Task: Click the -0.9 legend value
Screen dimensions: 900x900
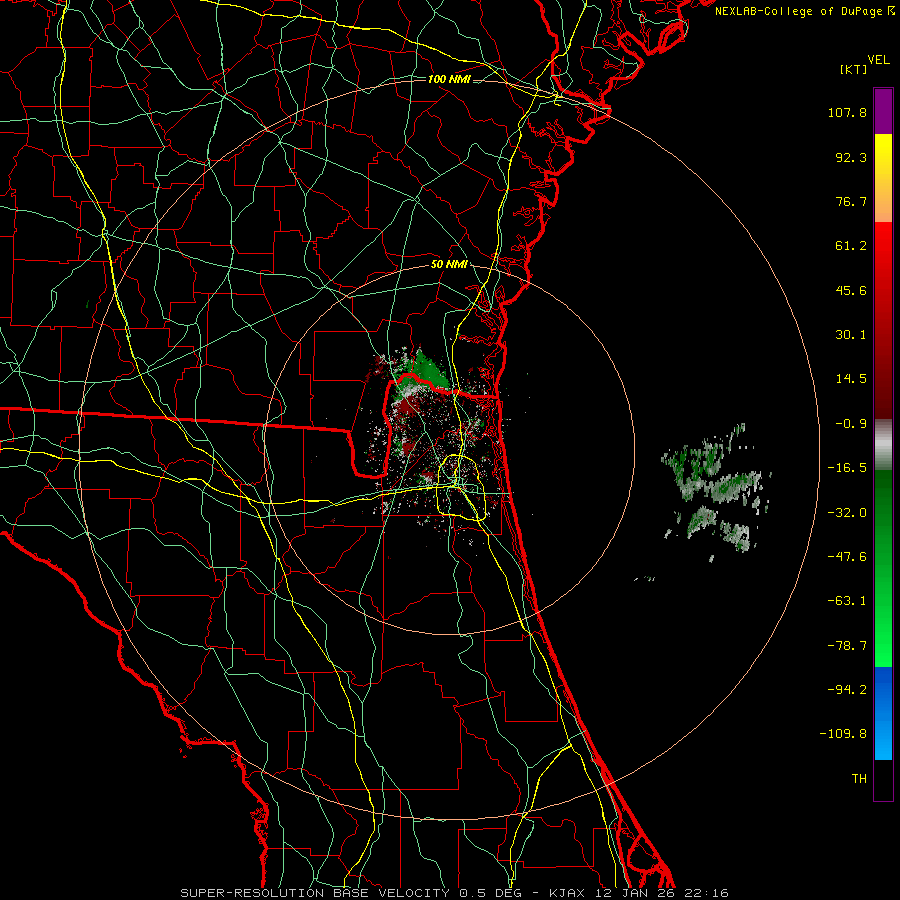Action: tap(851, 424)
